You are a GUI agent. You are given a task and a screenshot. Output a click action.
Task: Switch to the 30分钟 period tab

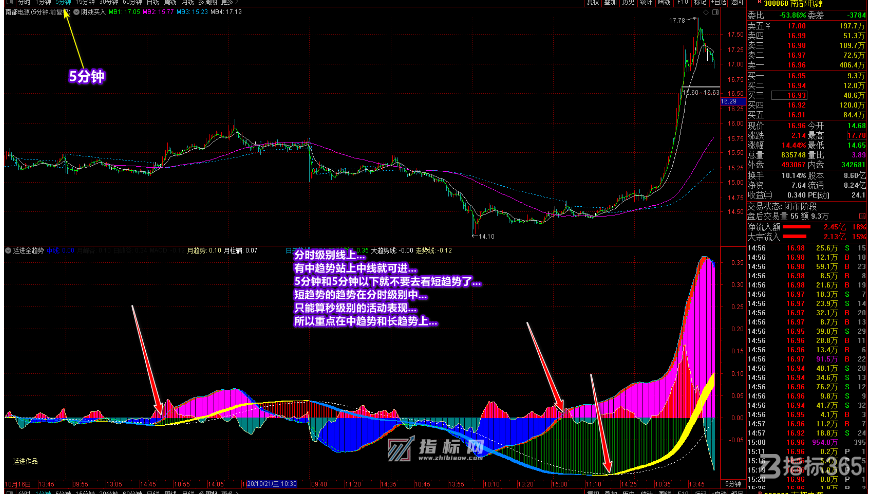tap(108, 3)
